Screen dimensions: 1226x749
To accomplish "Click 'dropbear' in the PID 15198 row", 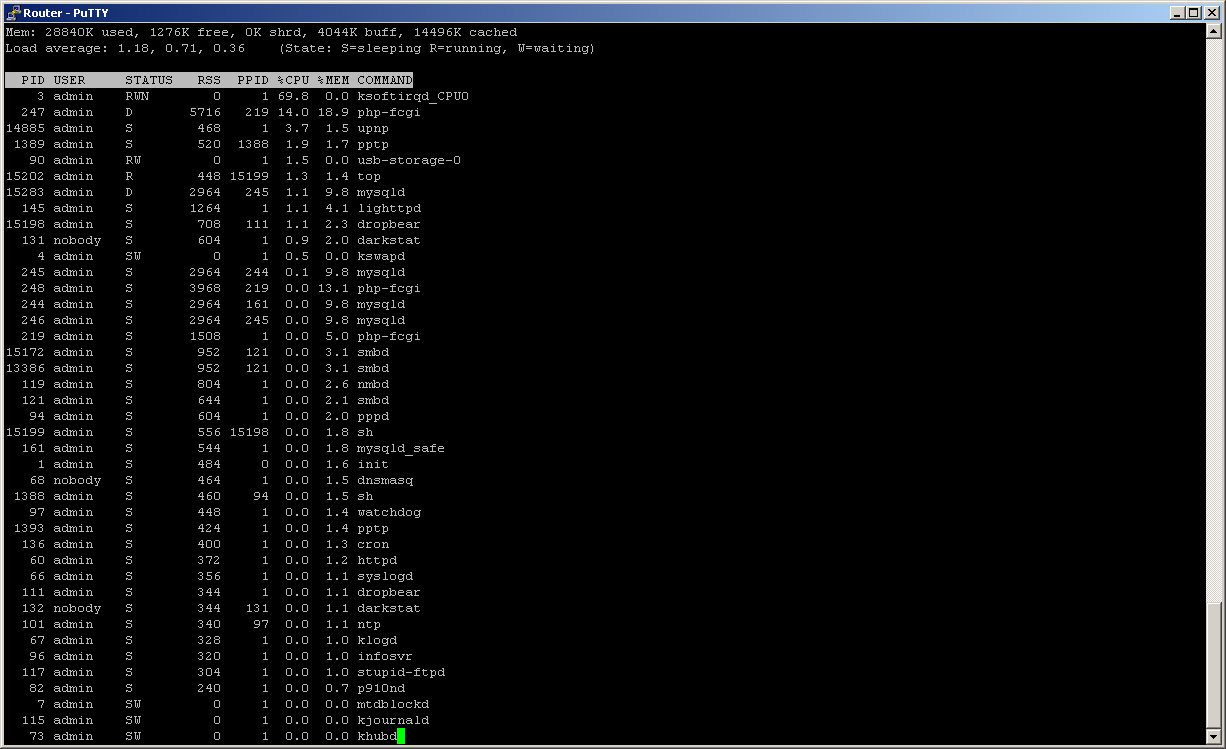I will pos(389,224).
